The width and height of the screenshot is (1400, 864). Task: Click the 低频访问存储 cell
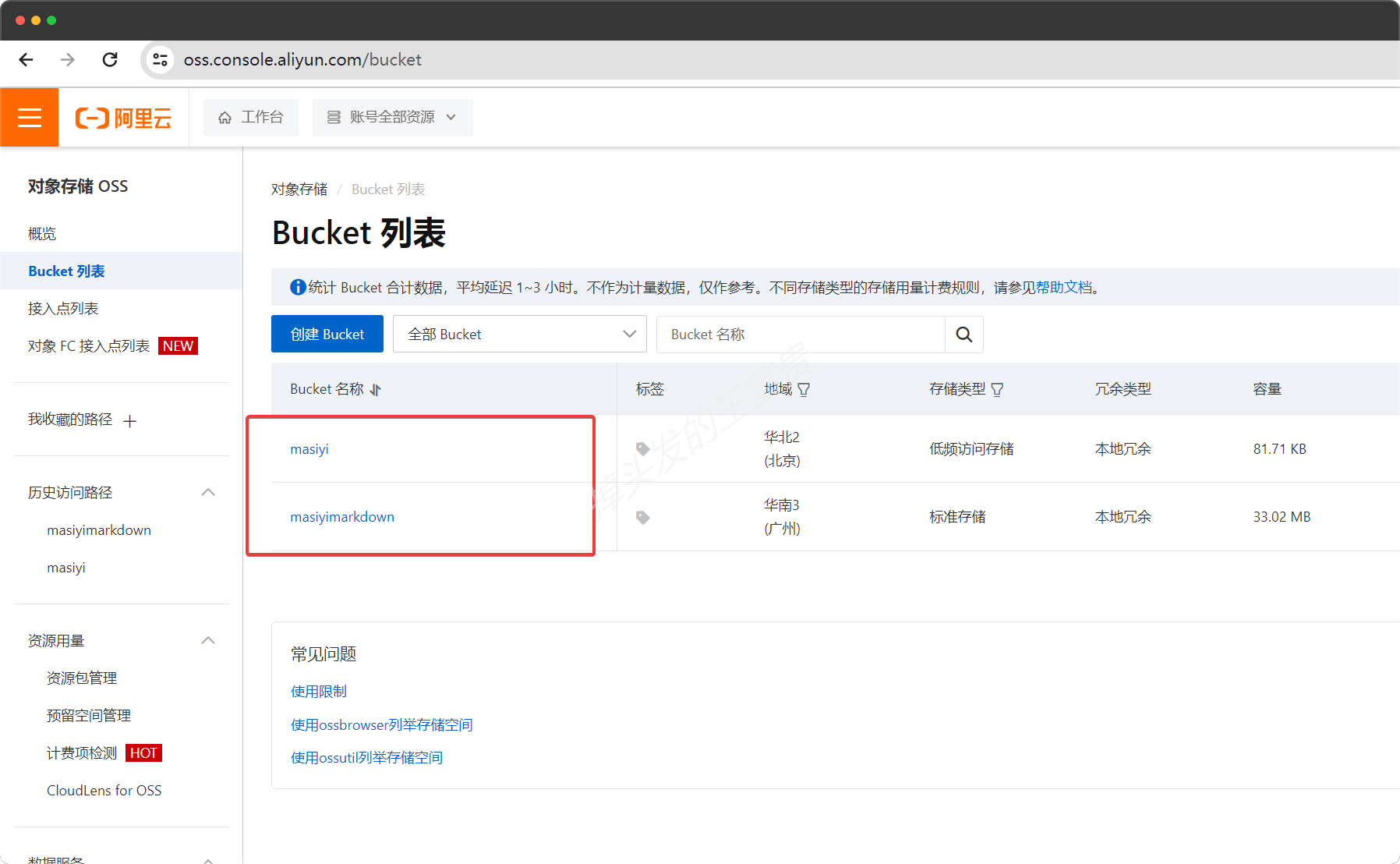point(971,449)
